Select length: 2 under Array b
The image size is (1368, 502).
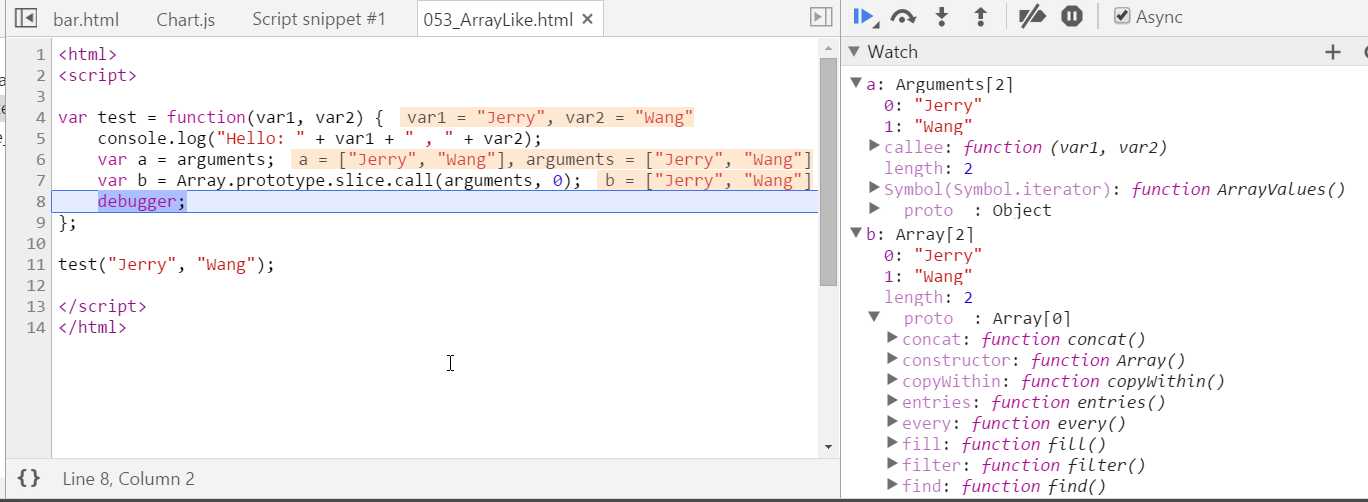[x=928, y=297]
